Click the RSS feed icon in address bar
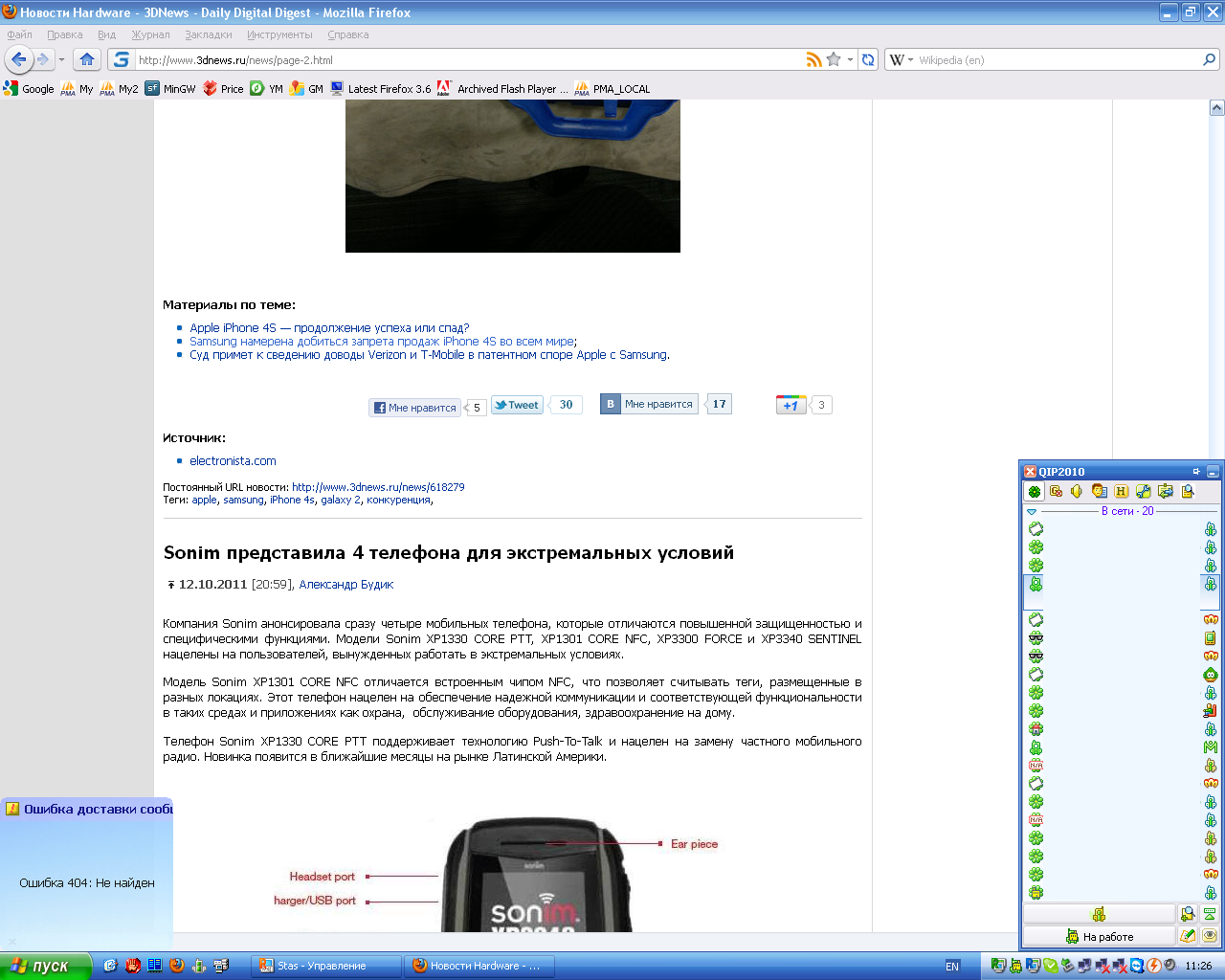The height and width of the screenshot is (980, 1225). (813, 59)
